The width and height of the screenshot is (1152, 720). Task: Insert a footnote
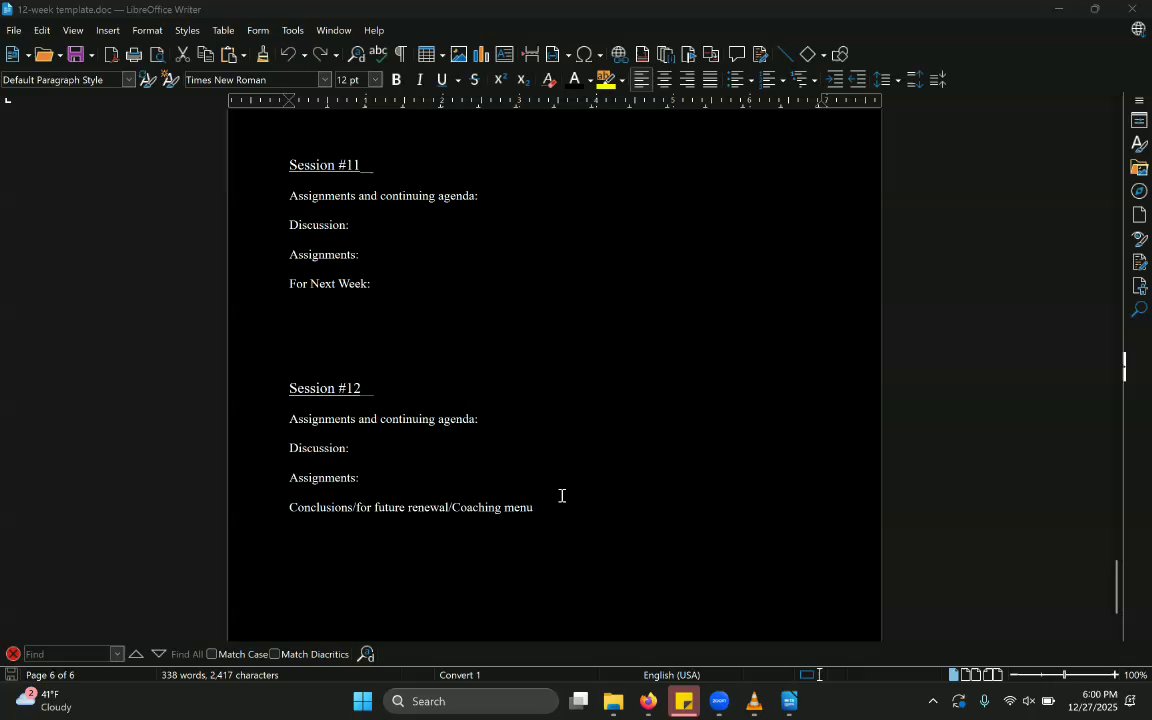coord(642,54)
